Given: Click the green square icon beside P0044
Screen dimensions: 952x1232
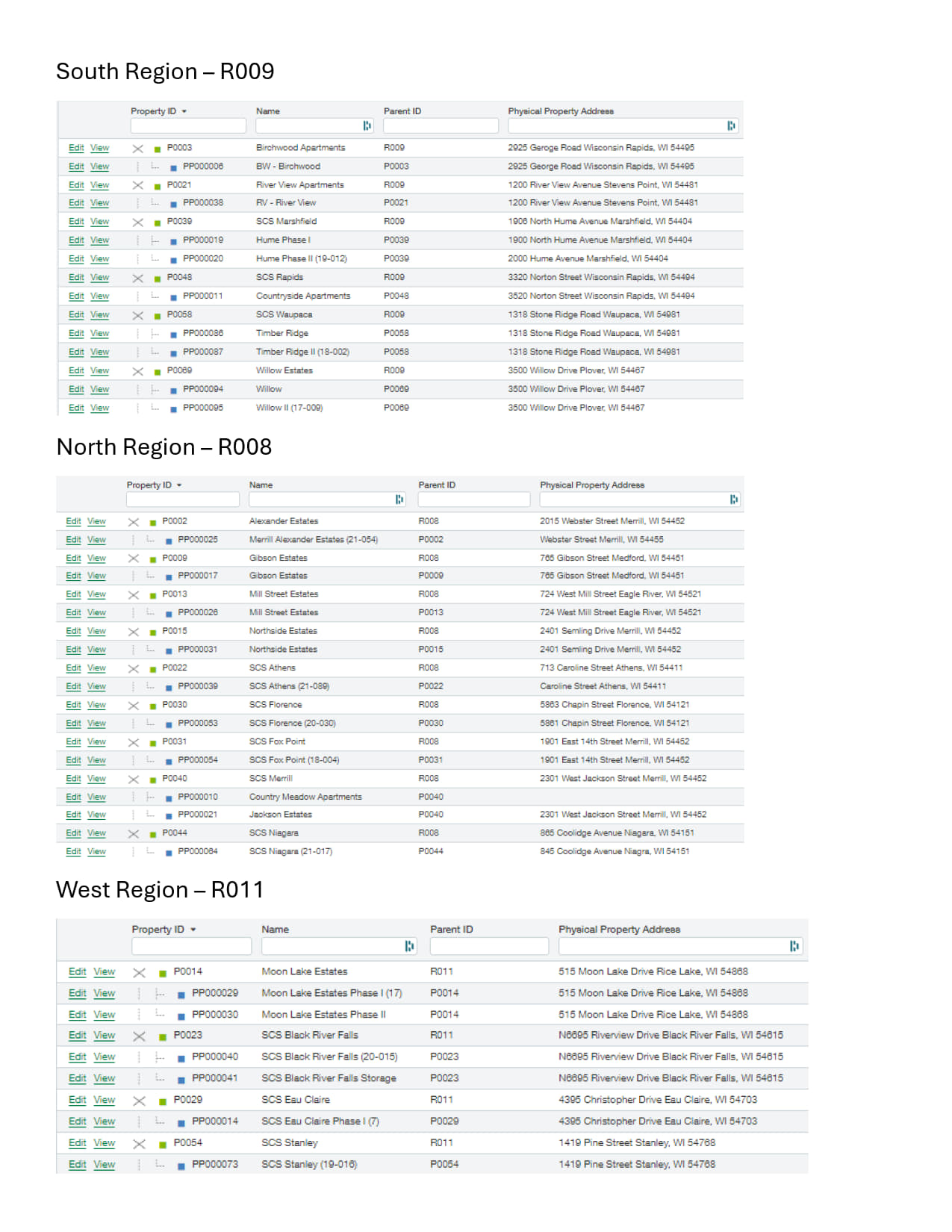Looking at the screenshot, I should 153,834.
